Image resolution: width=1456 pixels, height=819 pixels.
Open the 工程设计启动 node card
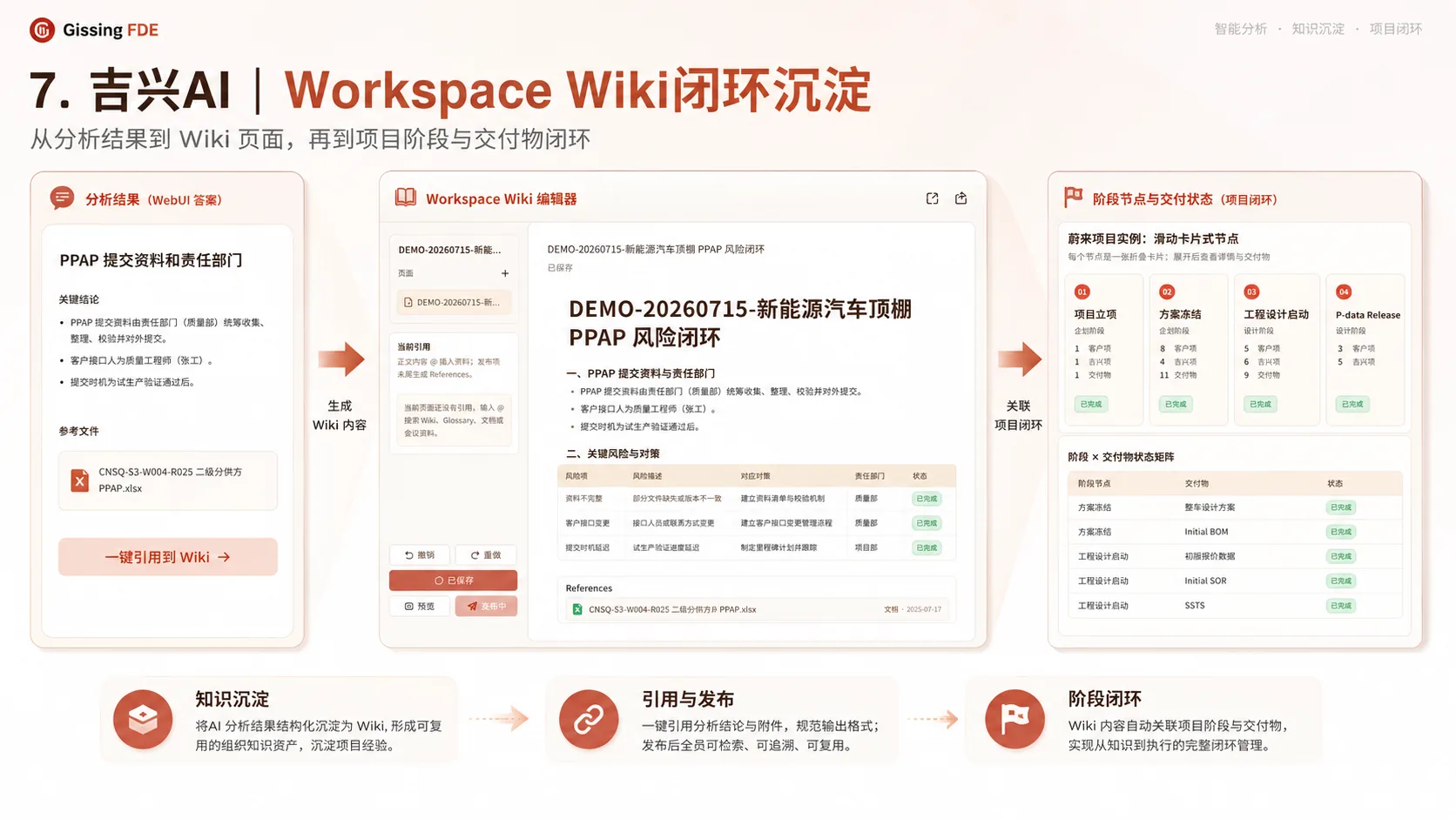click(1277, 349)
